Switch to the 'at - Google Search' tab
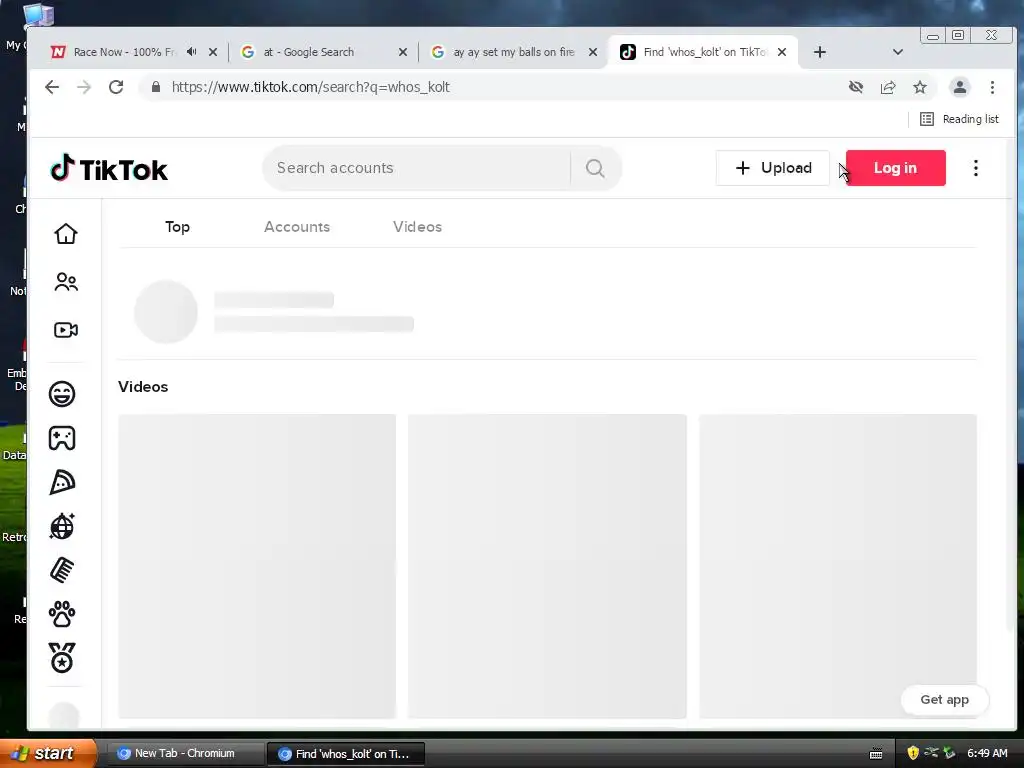The width and height of the screenshot is (1024, 768). point(307,52)
